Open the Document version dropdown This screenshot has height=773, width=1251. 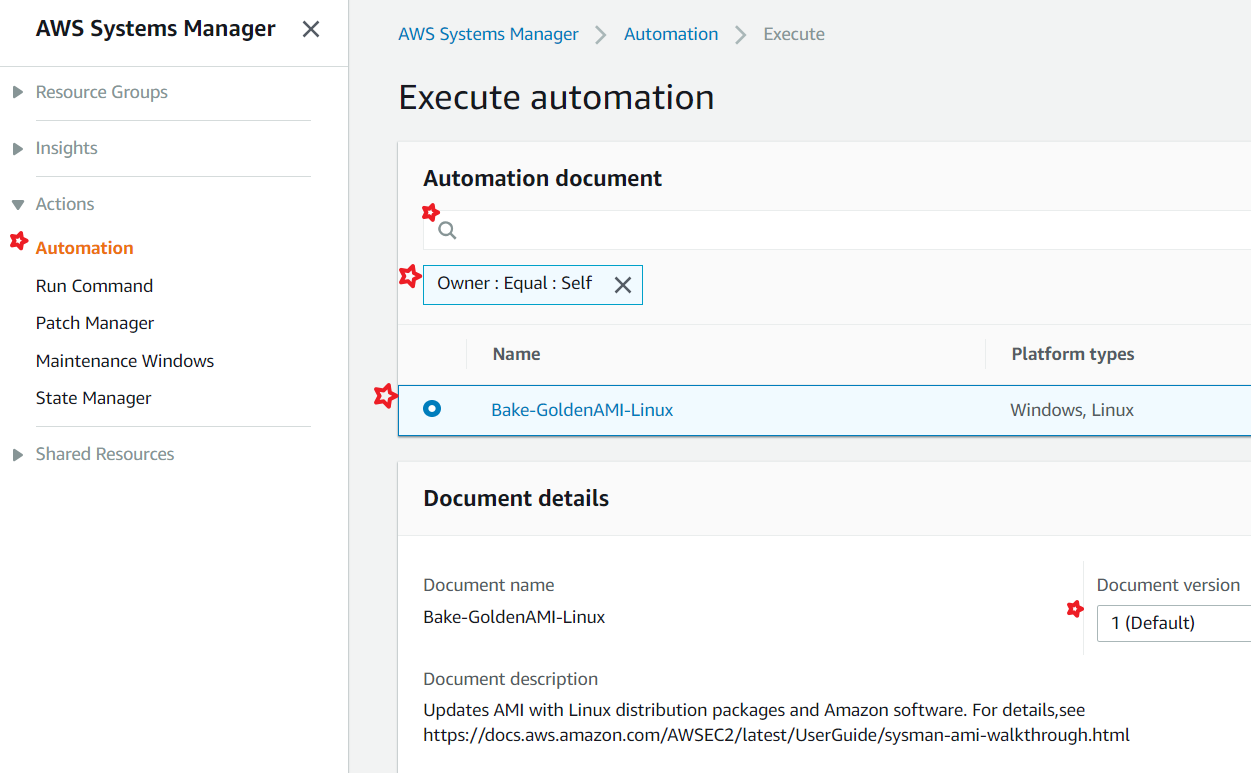click(1174, 623)
